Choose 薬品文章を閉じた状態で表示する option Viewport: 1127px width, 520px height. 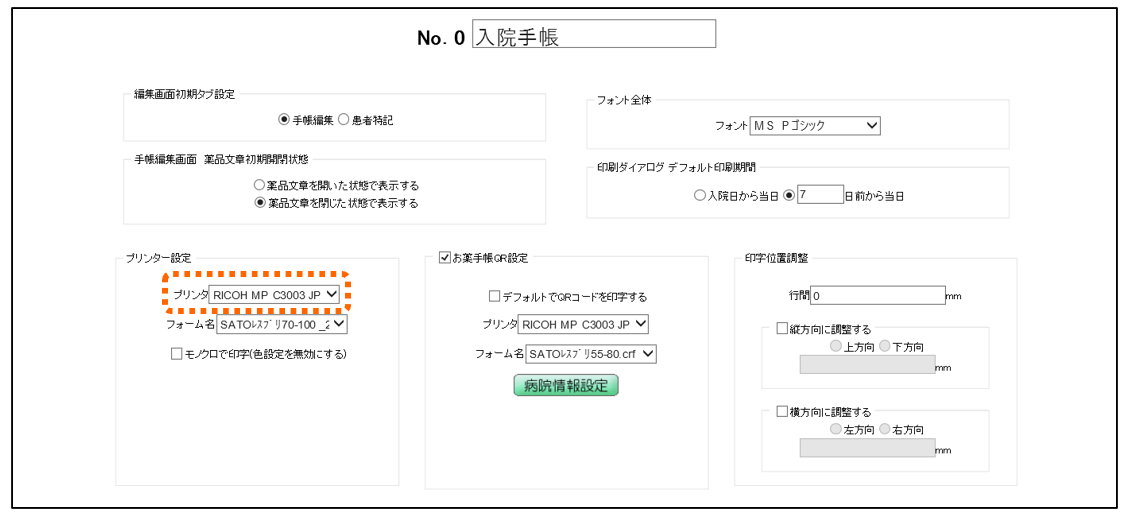[260, 202]
